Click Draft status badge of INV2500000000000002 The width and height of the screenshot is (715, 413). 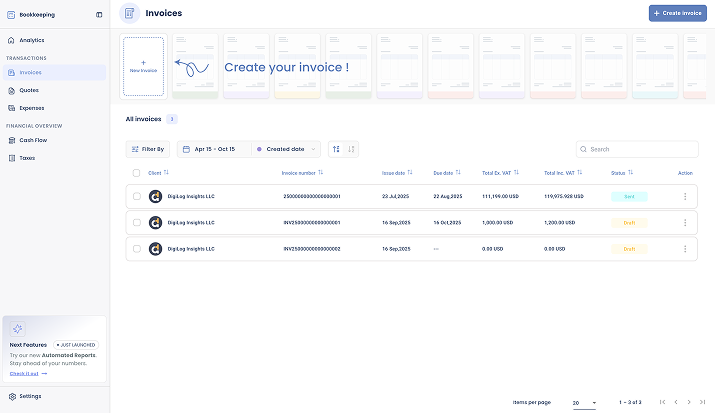629,249
